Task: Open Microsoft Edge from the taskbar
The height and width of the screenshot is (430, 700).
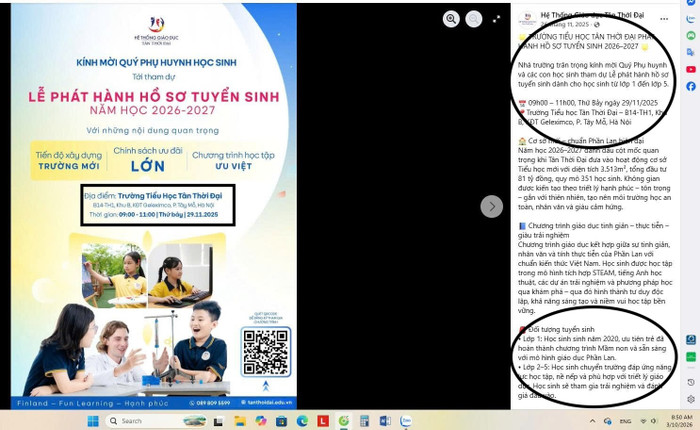Action: pyautogui.click(x=302, y=421)
